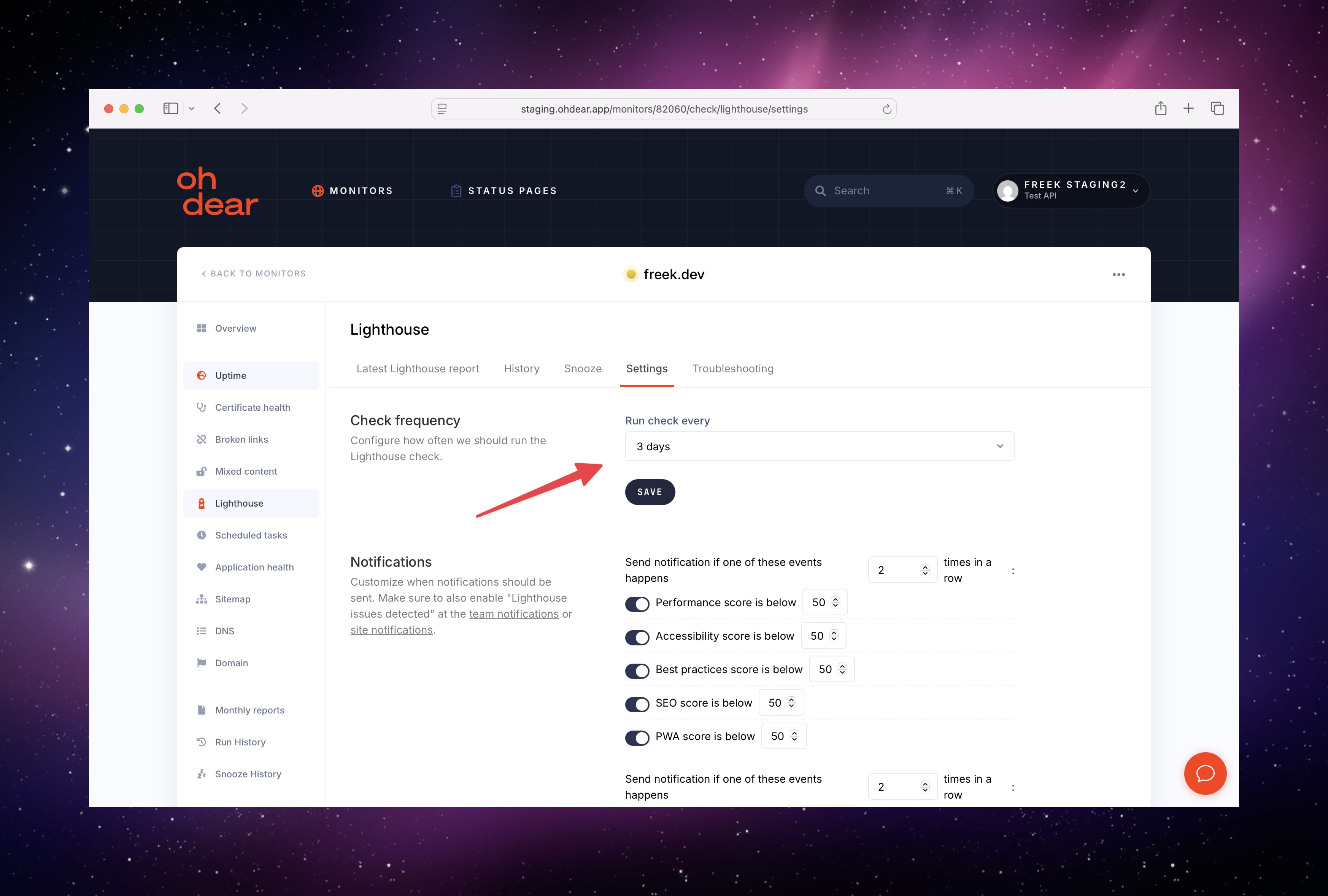
Task: Click the Domain flag icon
Action: [201, 663]
